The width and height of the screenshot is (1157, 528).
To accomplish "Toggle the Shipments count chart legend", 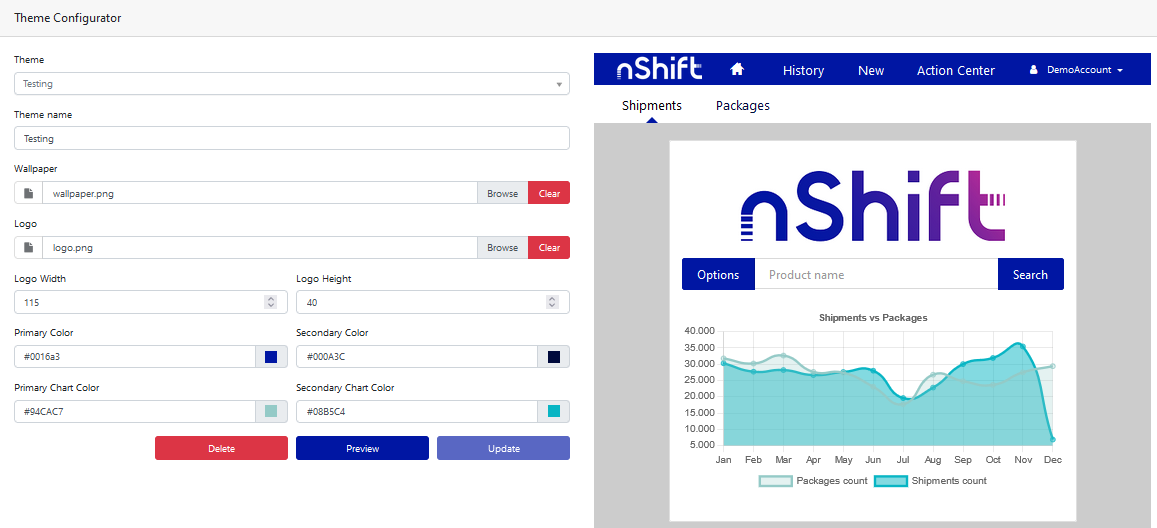I will (x=930, y=481).
